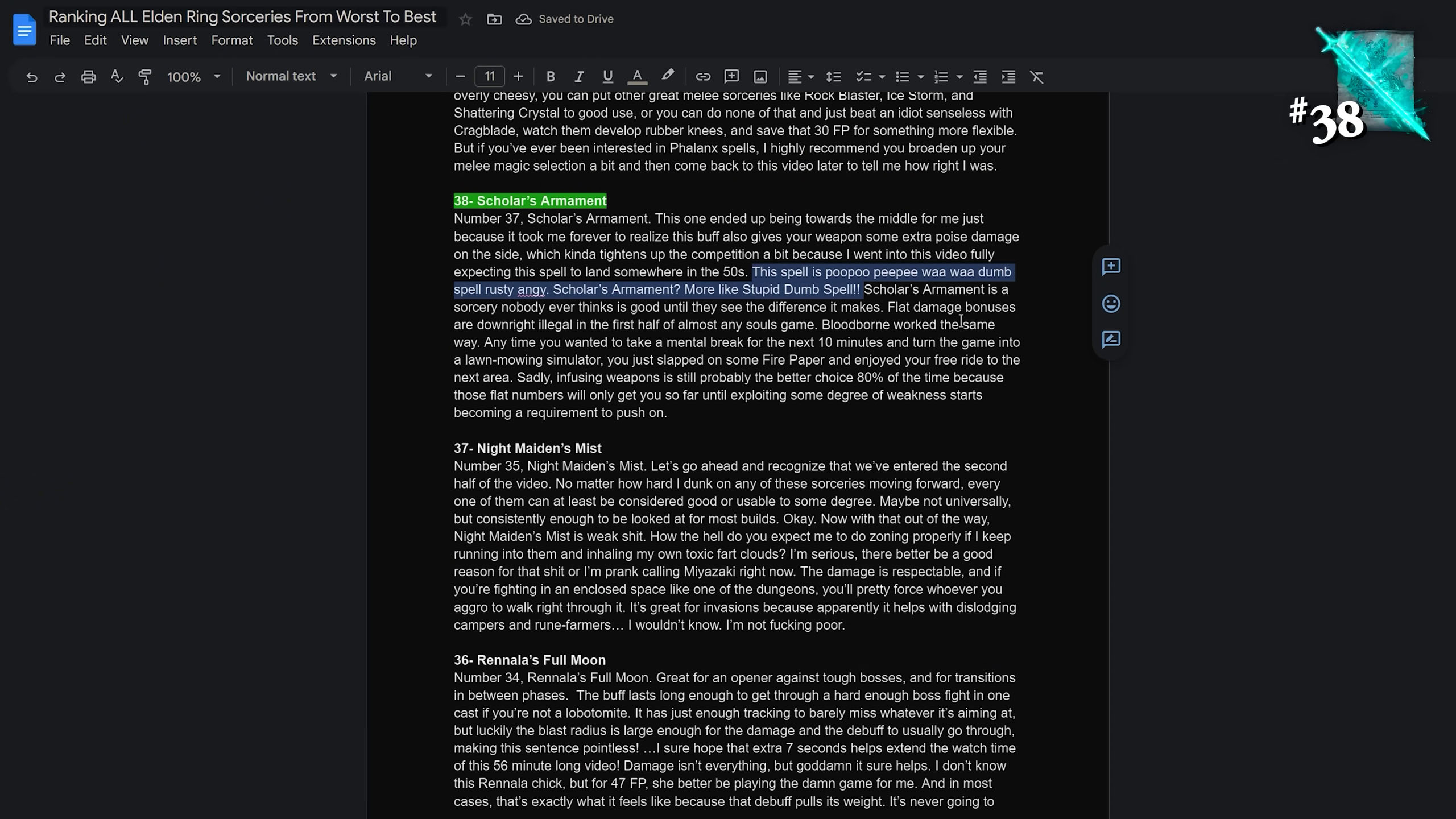Open the Format menu
The width and height of the screenshot is (1456, 819).
point(231,40)
